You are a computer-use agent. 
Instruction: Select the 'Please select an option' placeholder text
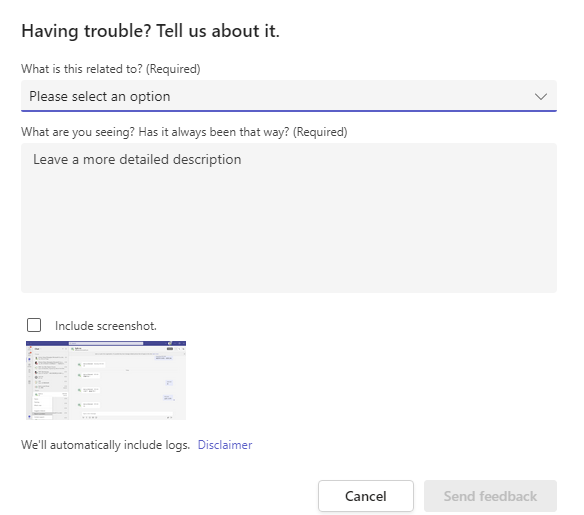(100, 96)
